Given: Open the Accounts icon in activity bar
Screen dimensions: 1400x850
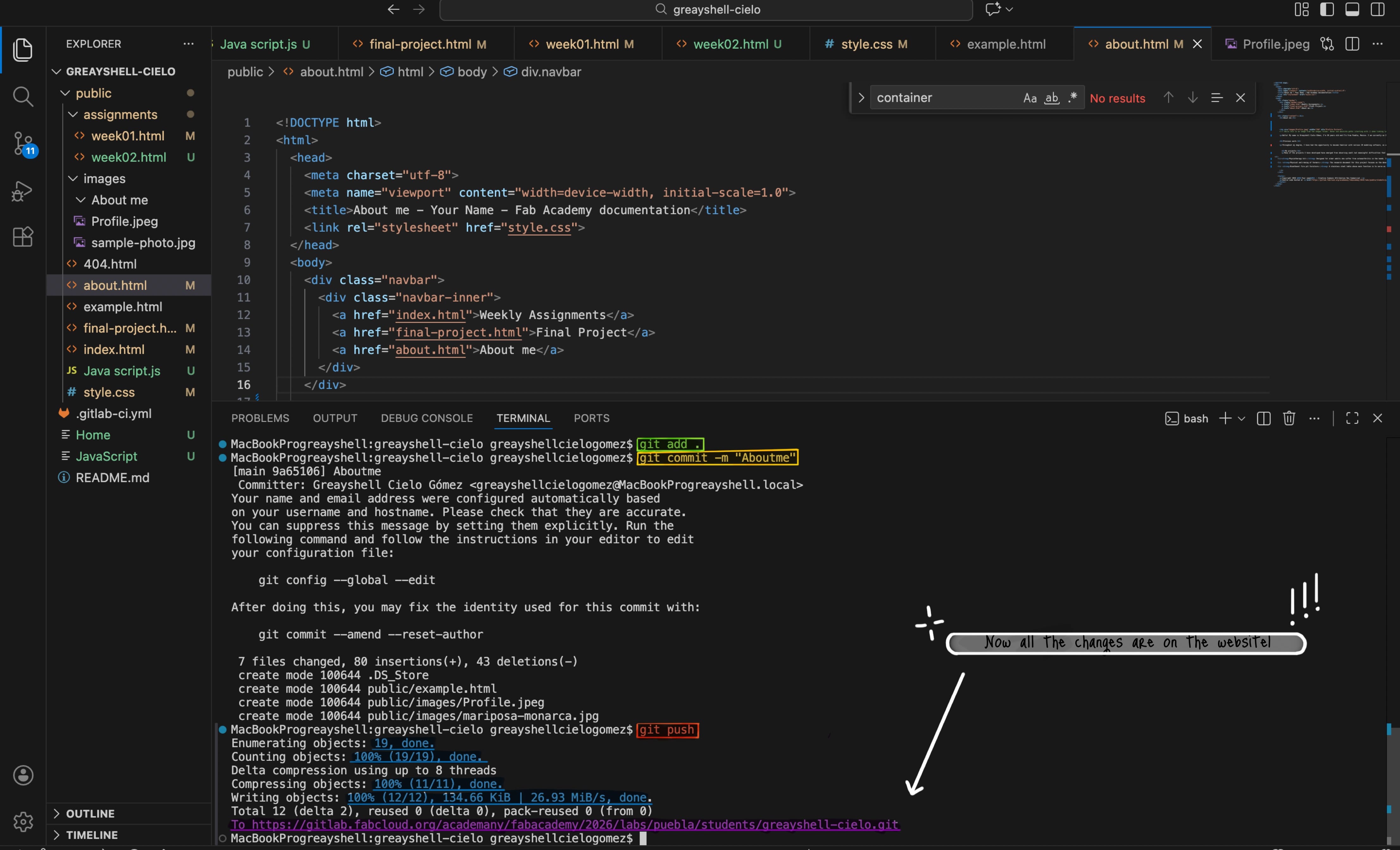Looking at the screenshot, I should [23, 775].
